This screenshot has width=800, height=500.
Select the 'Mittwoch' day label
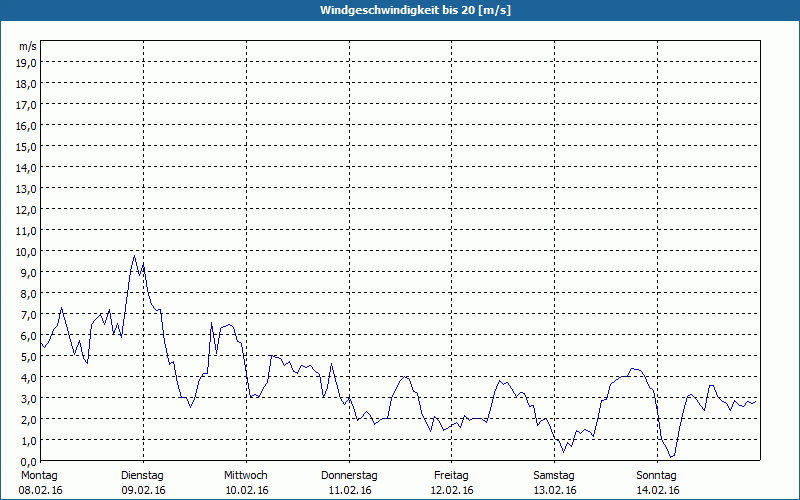tap(245, 475)
